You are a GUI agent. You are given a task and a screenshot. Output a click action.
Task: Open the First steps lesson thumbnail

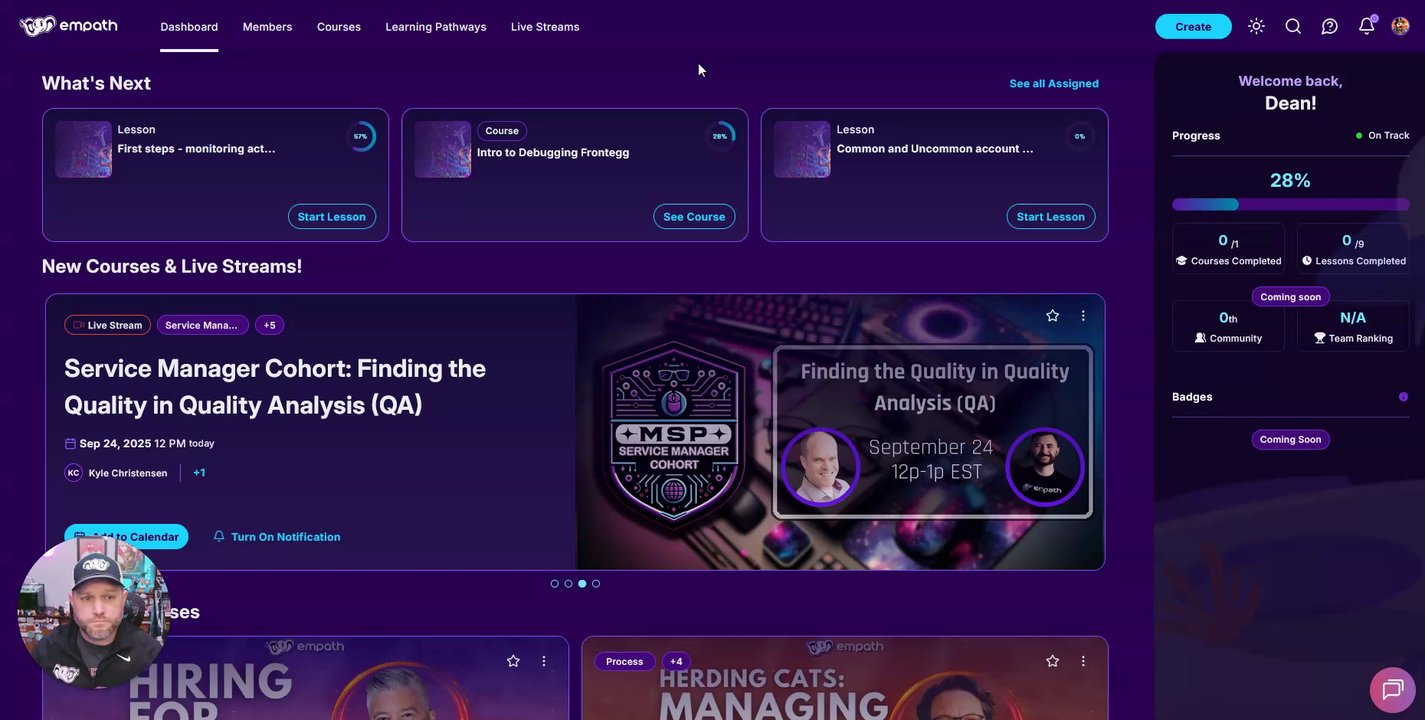click(83, 149)
